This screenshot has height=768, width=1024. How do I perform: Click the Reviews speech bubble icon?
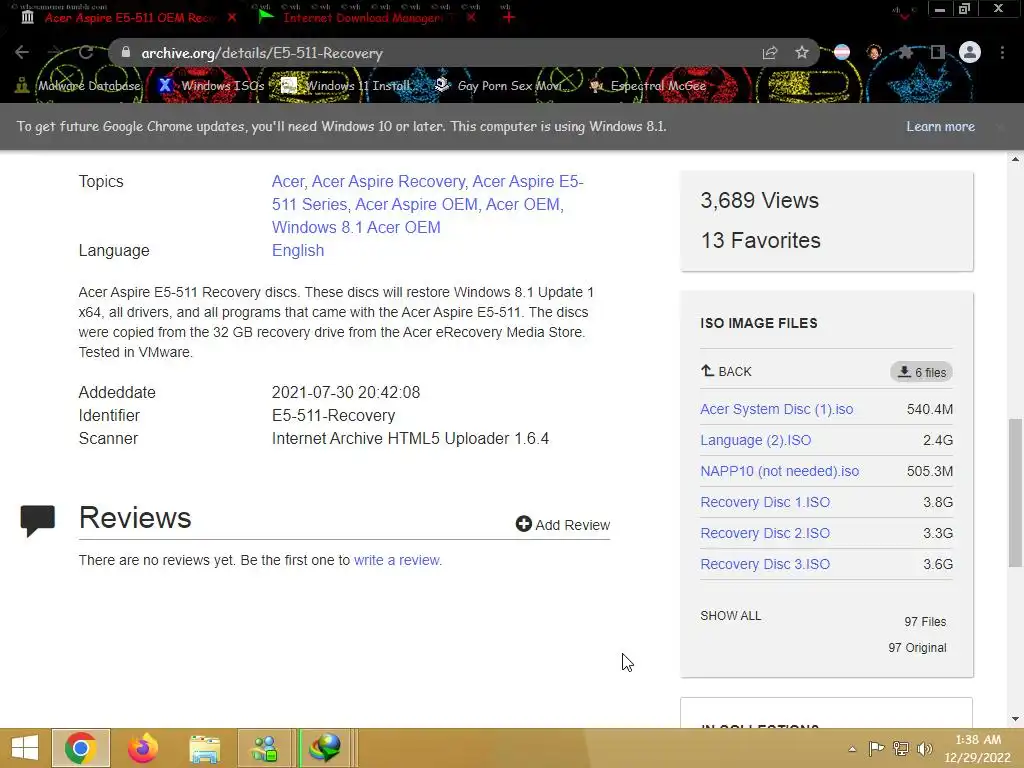(x=37, y=521)
